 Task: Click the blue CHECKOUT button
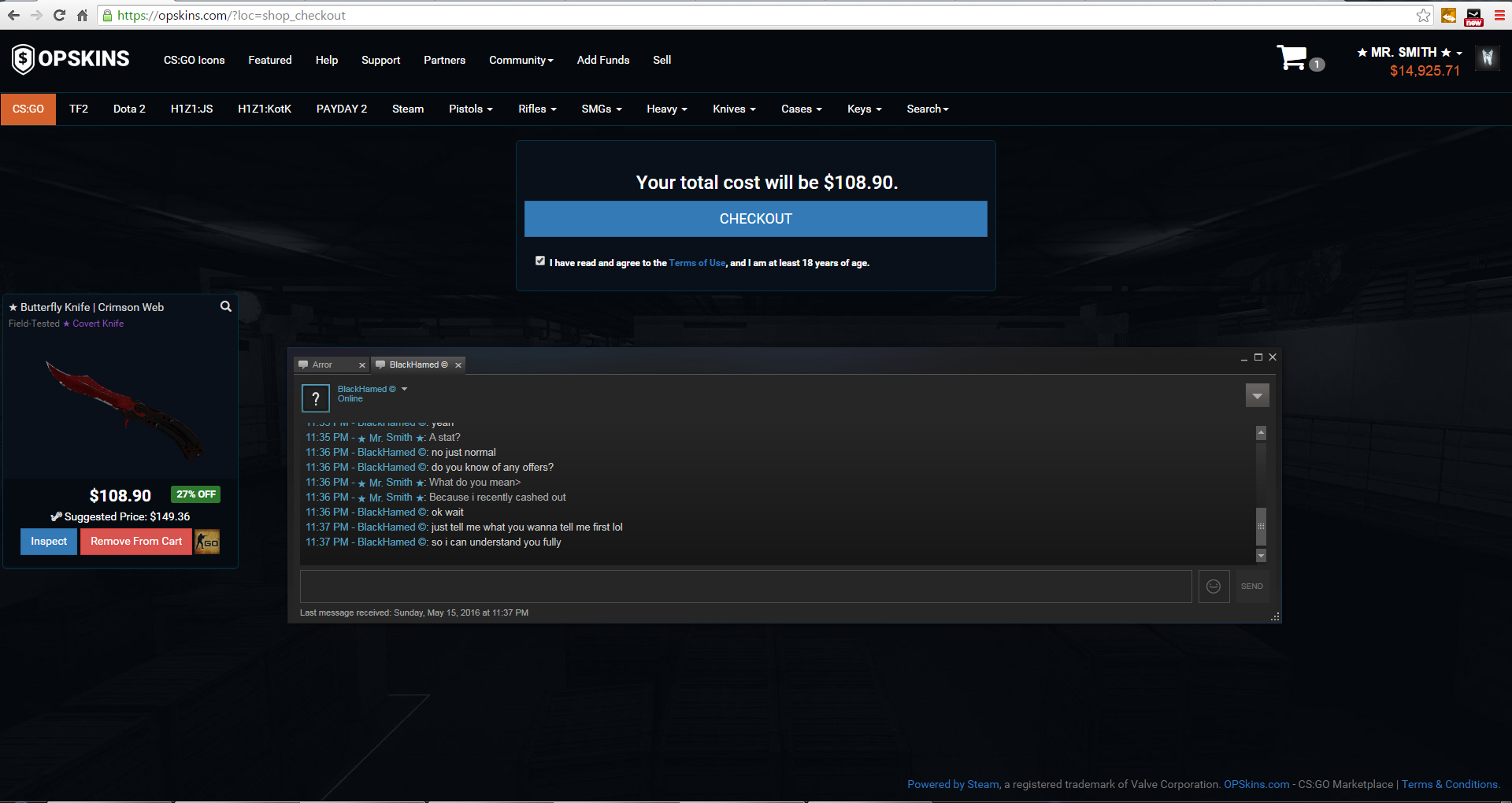click(756, 219)
